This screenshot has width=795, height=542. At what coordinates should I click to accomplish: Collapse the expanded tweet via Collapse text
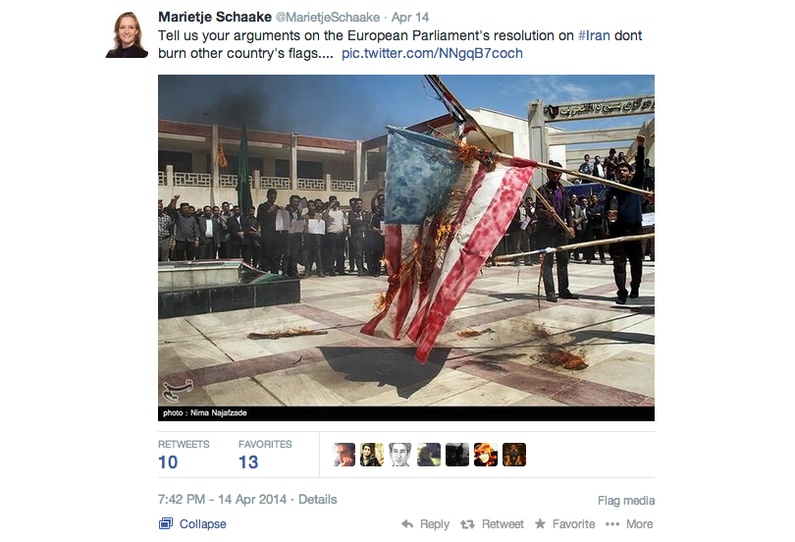203,524
